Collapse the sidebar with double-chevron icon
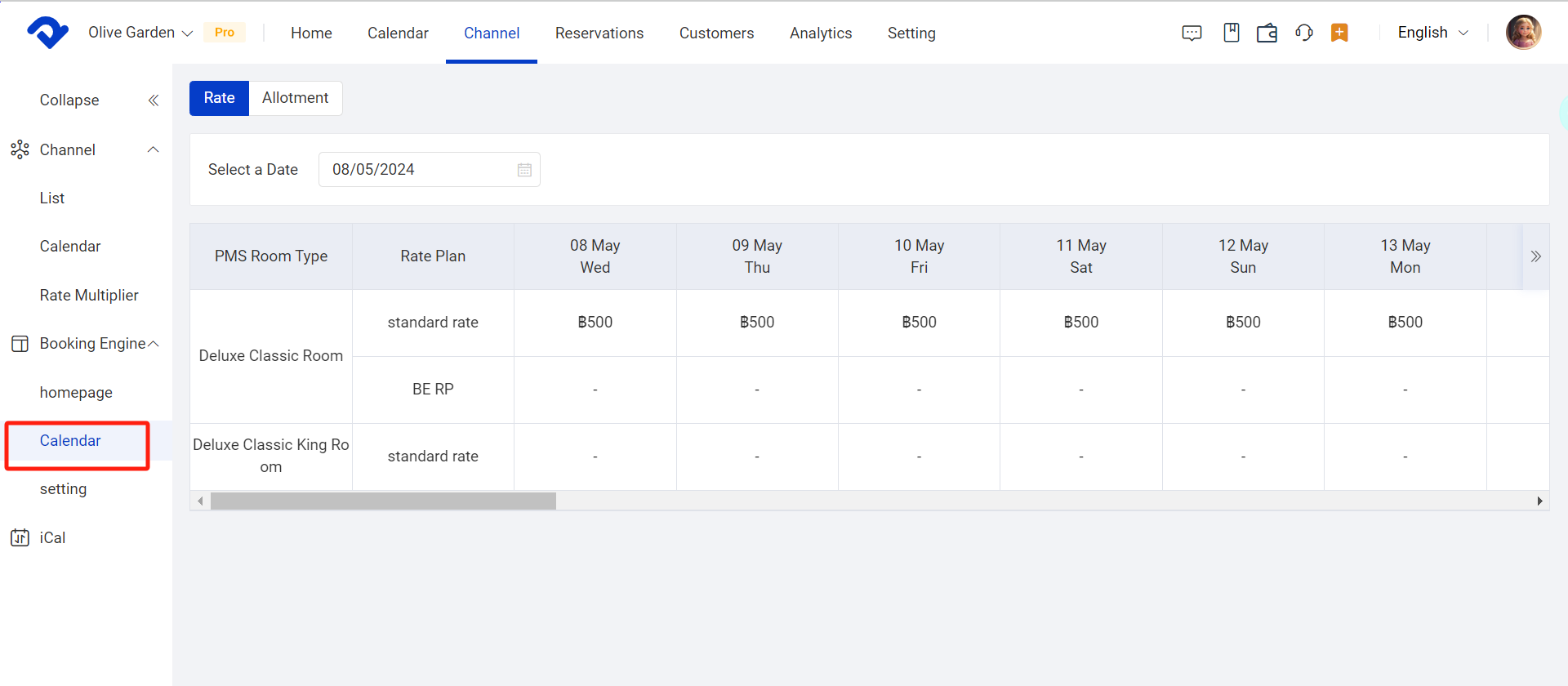The image size is (1568, 686). tap(153, 100)
